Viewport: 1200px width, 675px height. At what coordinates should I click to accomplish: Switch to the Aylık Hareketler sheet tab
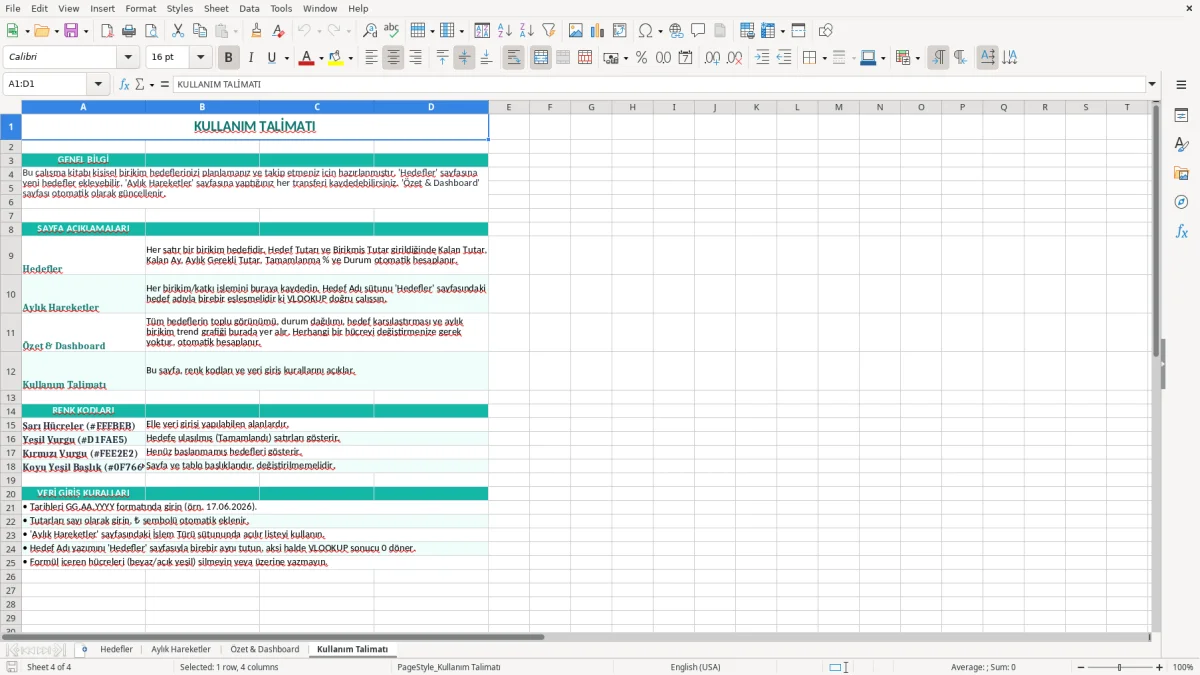point(181,650)
